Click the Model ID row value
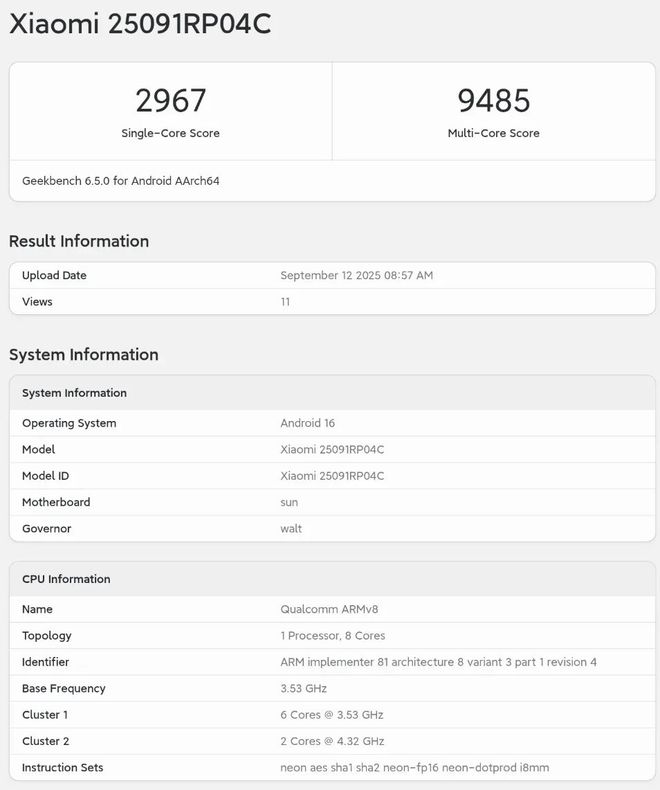The image size is (660, 790). click(x=332, y=476)
